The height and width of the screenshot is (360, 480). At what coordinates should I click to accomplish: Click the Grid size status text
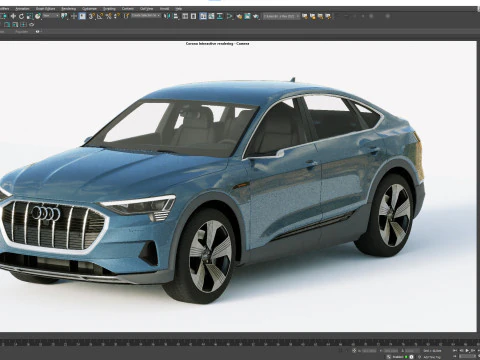tap(432, 351)
